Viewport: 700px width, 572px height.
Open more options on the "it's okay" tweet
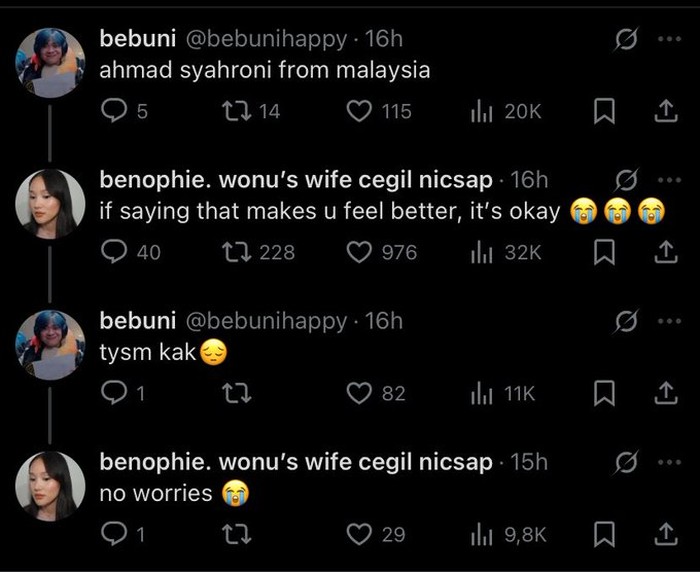[x=666, y=181]
